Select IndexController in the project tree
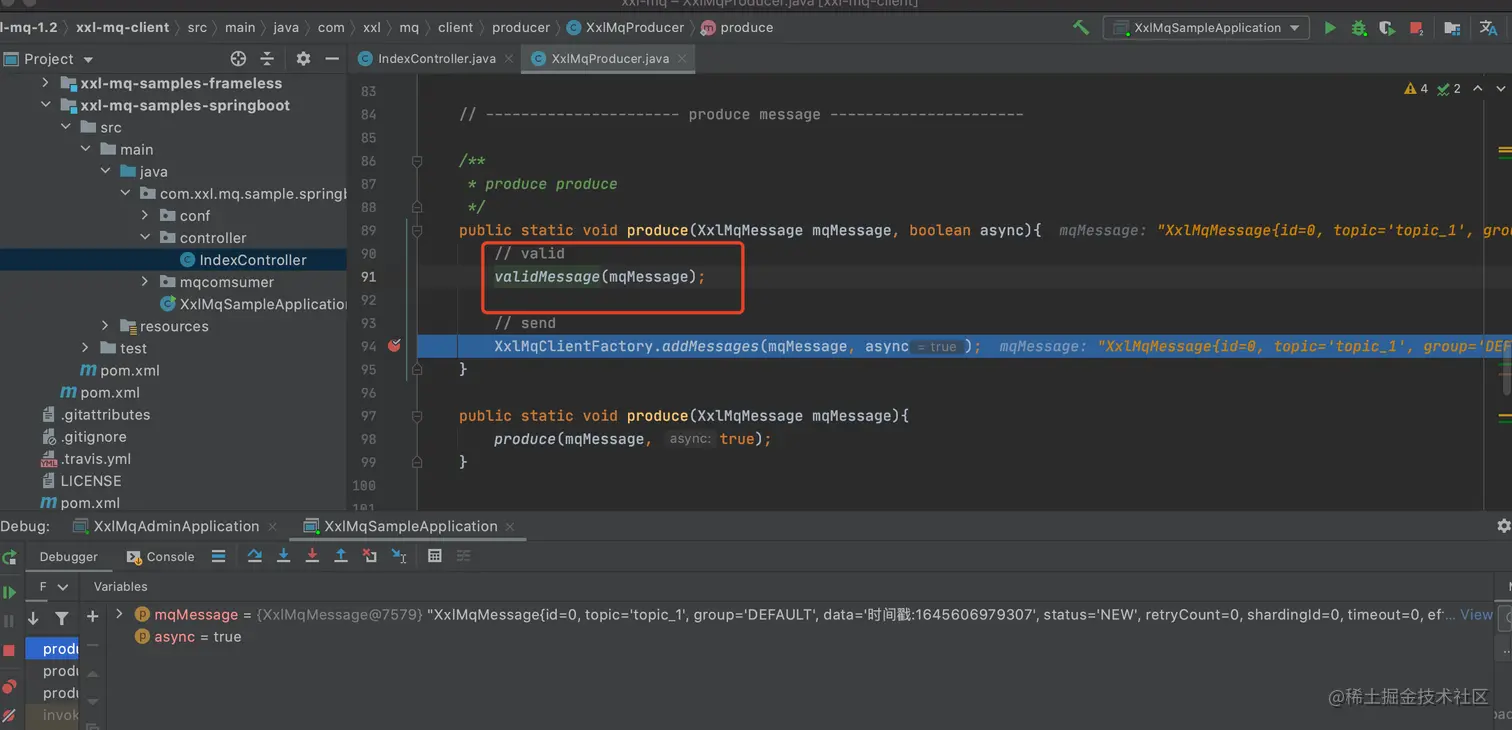This screenshot has height=730, width=1512. click(x=253, y=260)
